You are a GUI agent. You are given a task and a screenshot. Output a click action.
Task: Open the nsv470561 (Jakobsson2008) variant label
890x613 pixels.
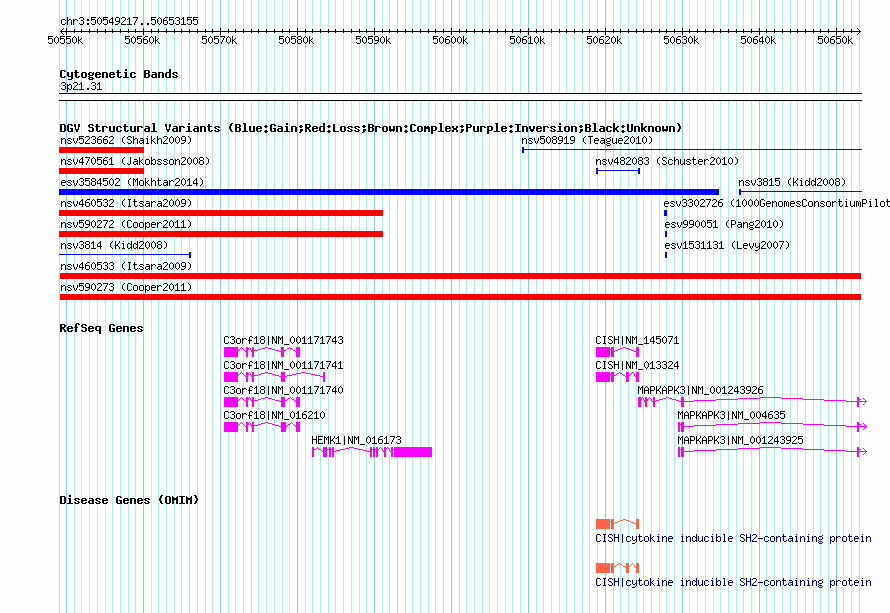(x=135, y=161)
